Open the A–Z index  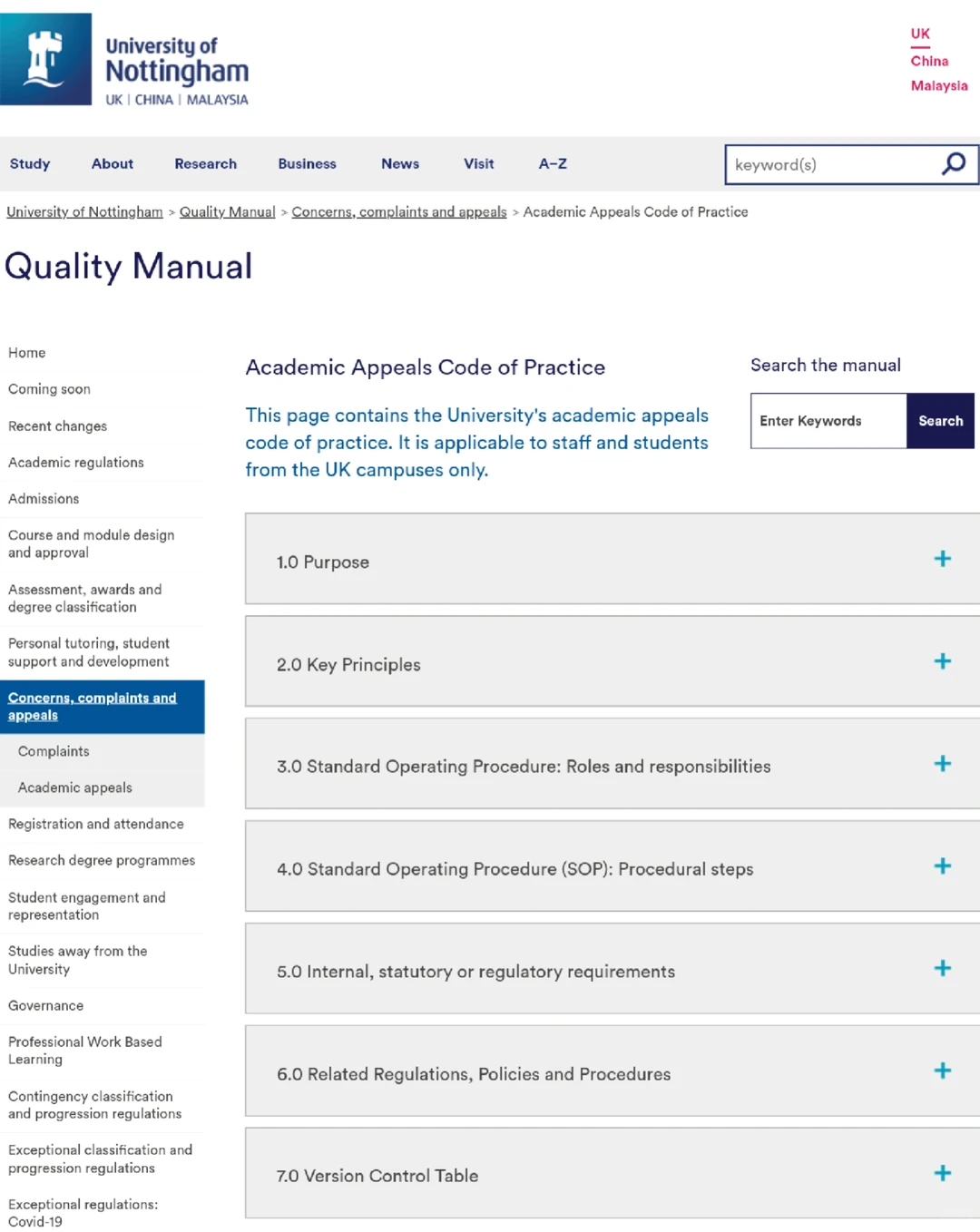tap(553, 164)
